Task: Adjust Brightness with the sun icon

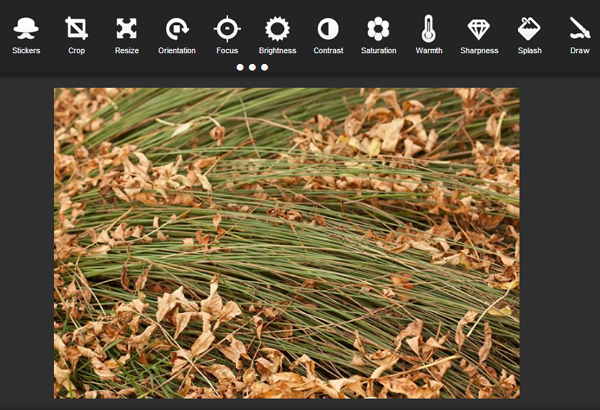Action: [x=277, y=29]
